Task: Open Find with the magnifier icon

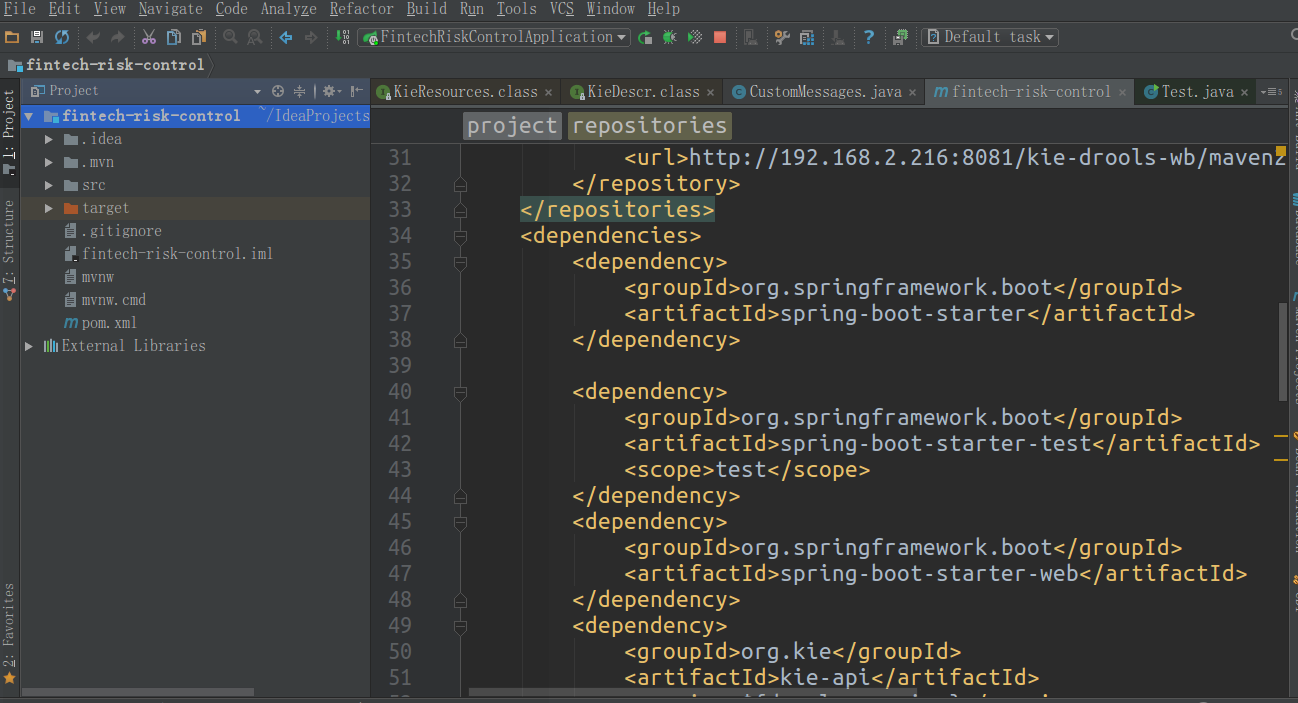Action: coord(230,37)
